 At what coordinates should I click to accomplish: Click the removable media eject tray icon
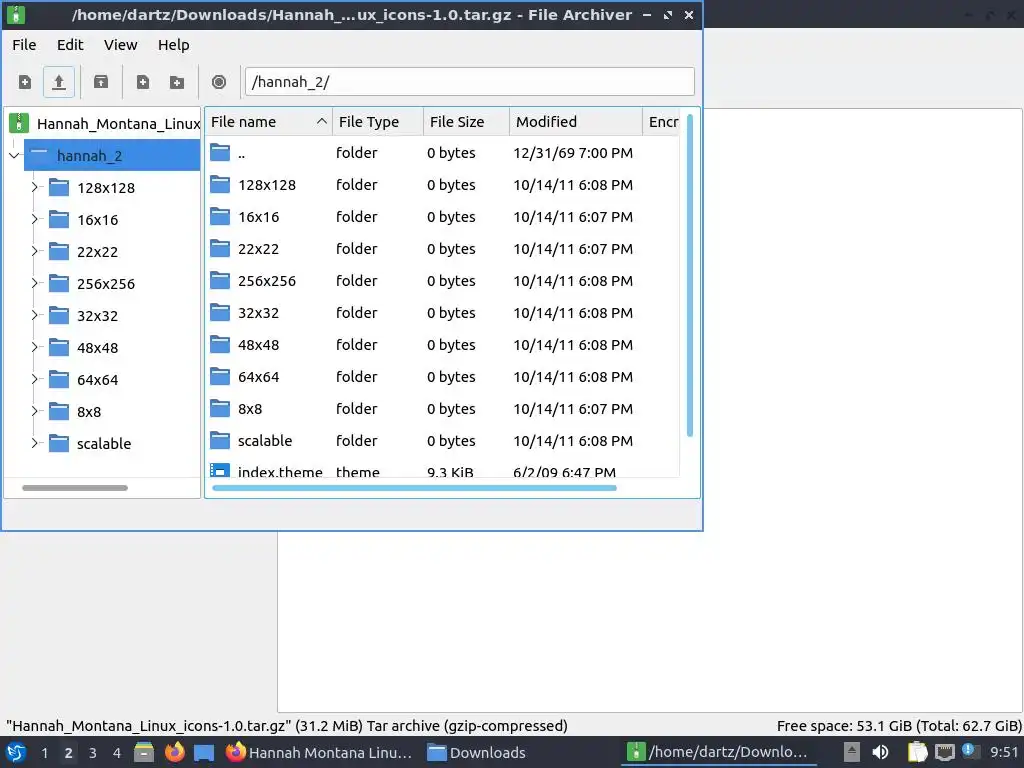tap(852, 752)
